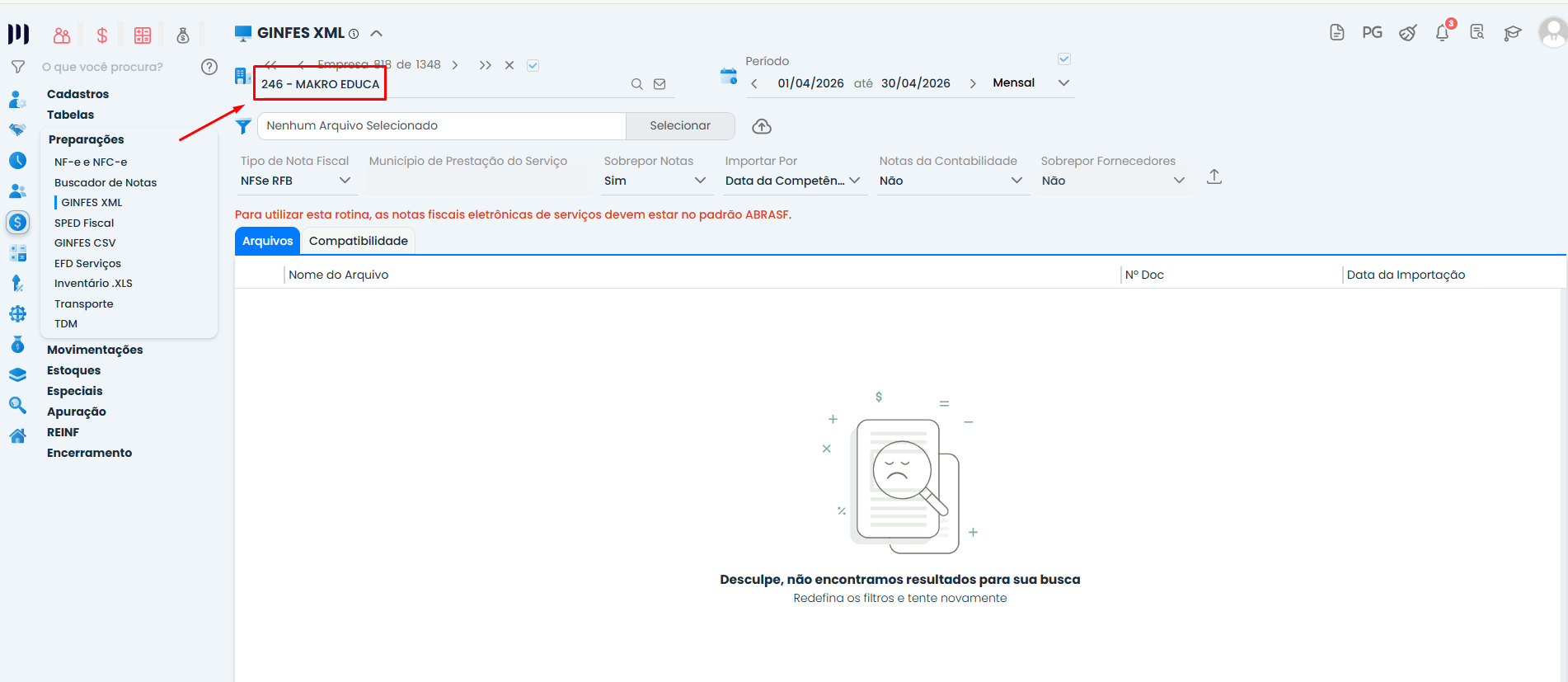
Task: Click the Data da Importação column header
Action: pyautogui.click(x=1406, y=275)
